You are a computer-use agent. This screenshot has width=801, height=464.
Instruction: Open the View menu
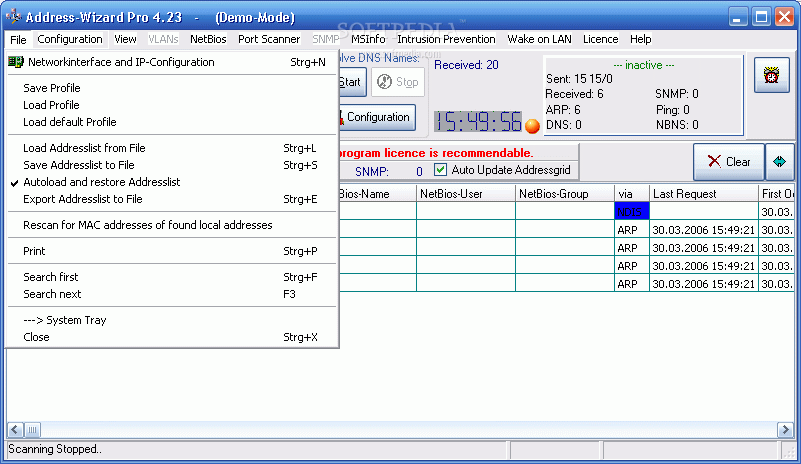tap(125, 39)
